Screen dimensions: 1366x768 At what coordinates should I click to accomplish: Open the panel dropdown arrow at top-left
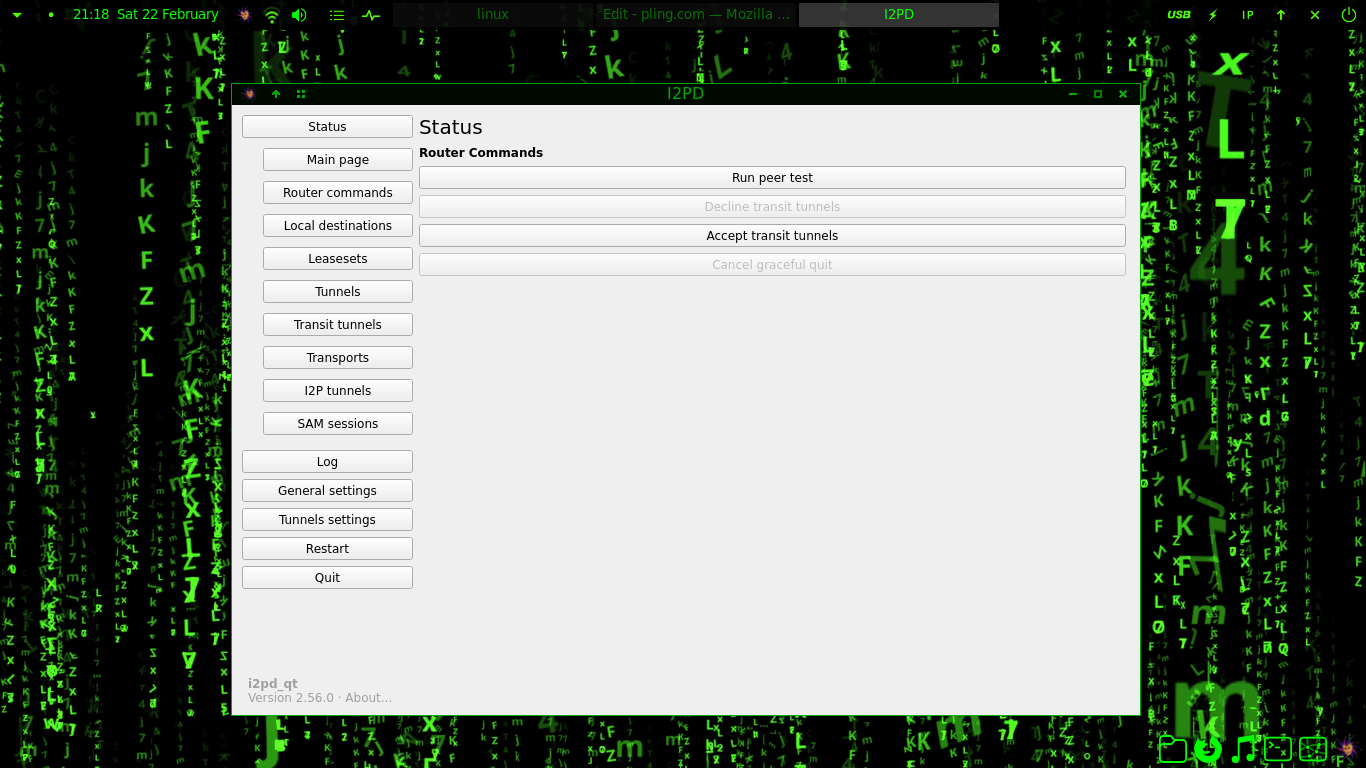click(x=17, y=15)
